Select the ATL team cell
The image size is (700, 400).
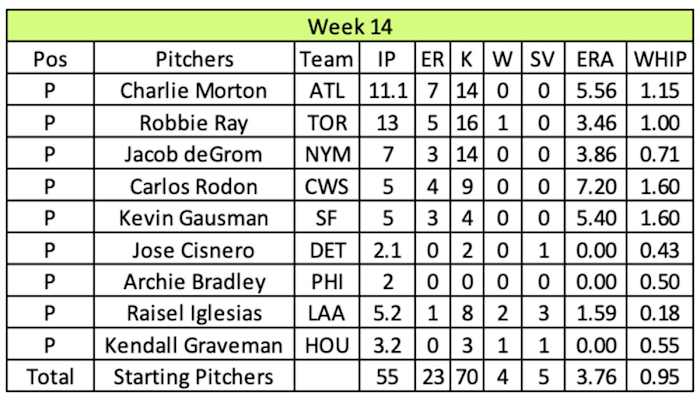[327, 91]
